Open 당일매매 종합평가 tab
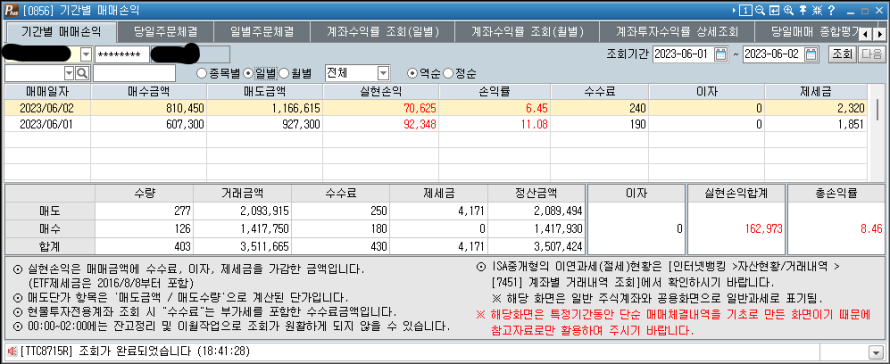 808,31
